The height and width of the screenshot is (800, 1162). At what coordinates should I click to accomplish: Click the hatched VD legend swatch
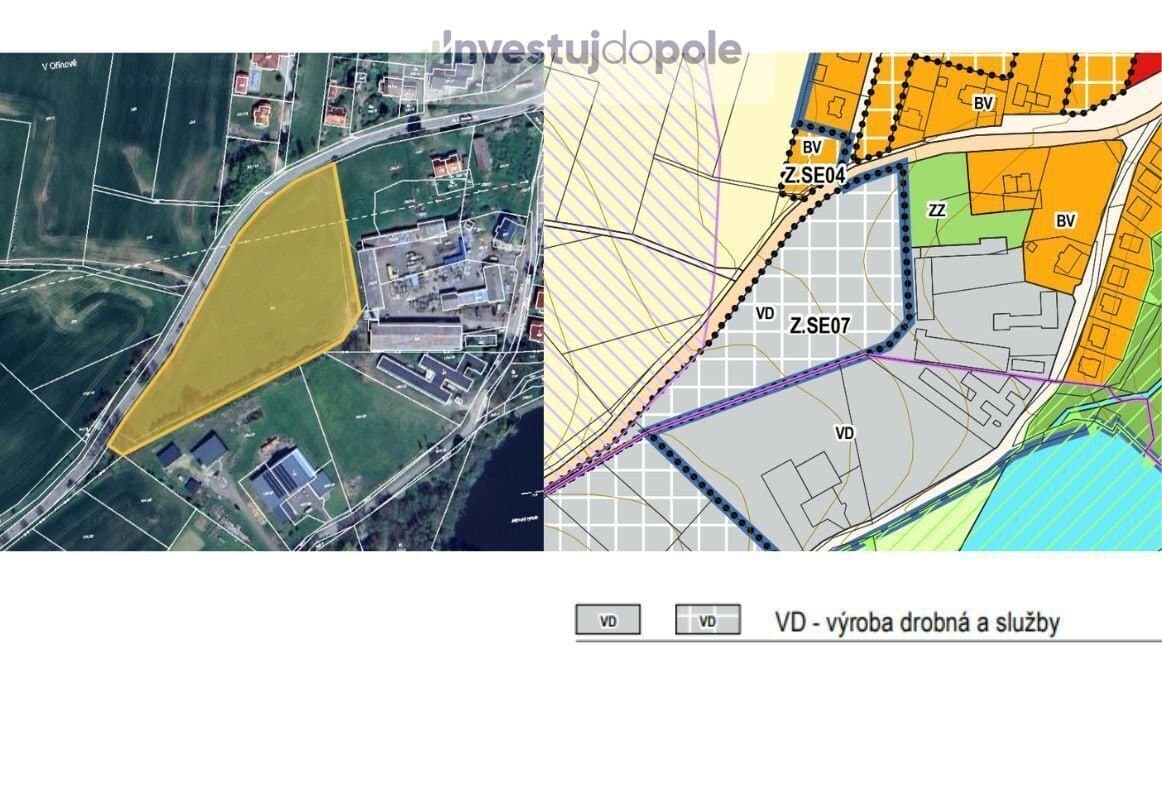(707, 621)
